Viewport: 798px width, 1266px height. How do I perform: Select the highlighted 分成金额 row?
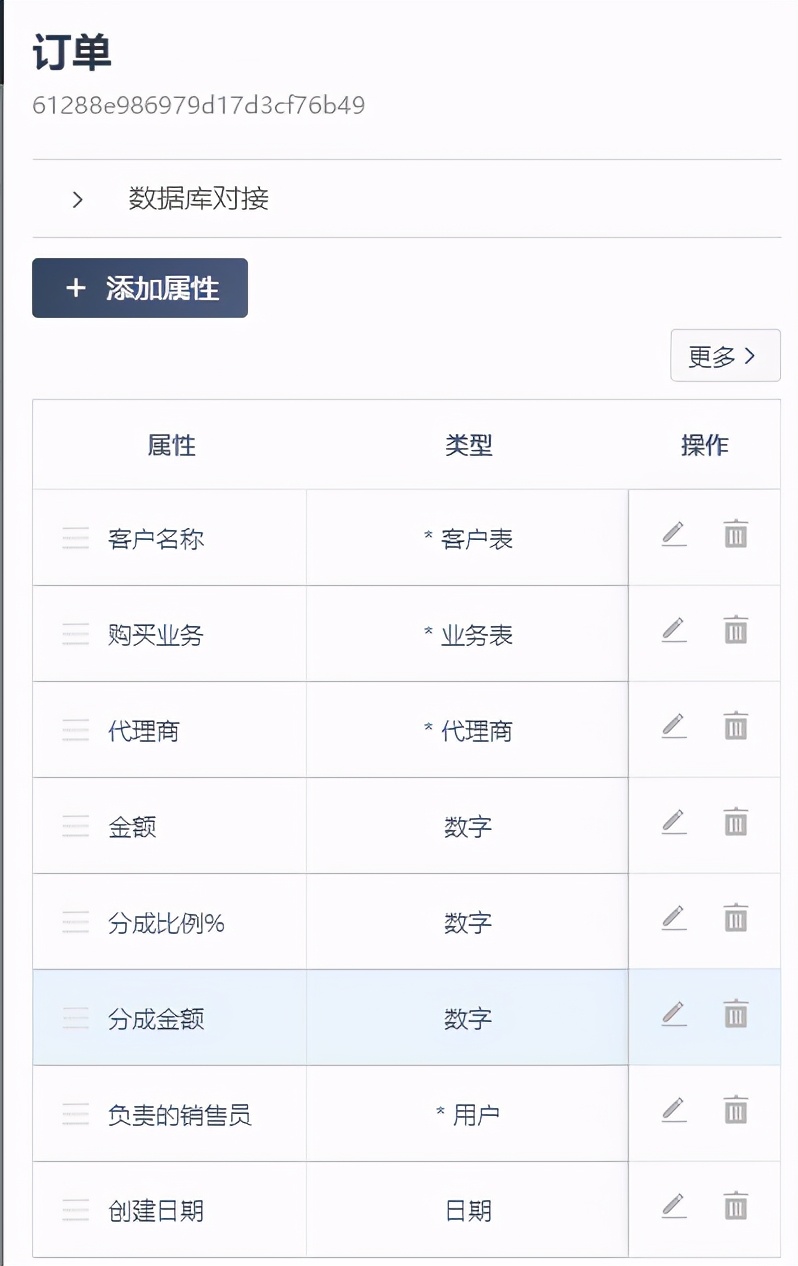click(300, 1017)
